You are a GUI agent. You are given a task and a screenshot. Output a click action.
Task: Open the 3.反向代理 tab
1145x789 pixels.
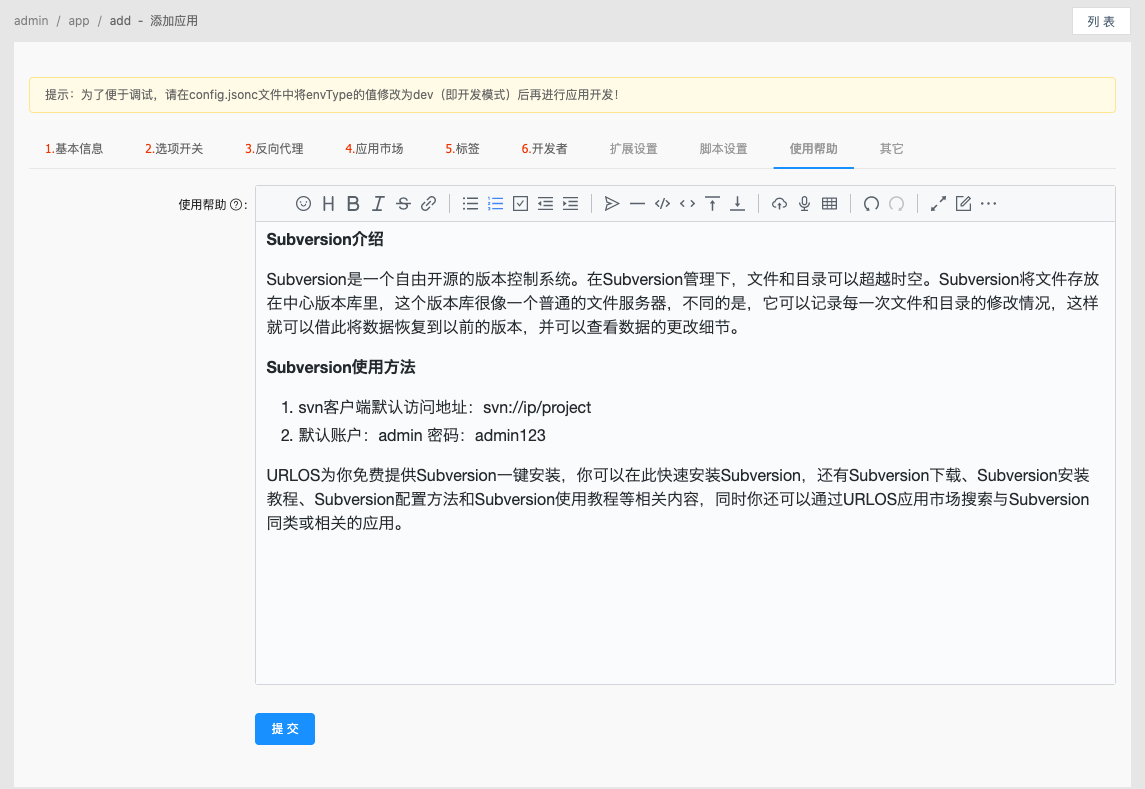click(274, 149)
